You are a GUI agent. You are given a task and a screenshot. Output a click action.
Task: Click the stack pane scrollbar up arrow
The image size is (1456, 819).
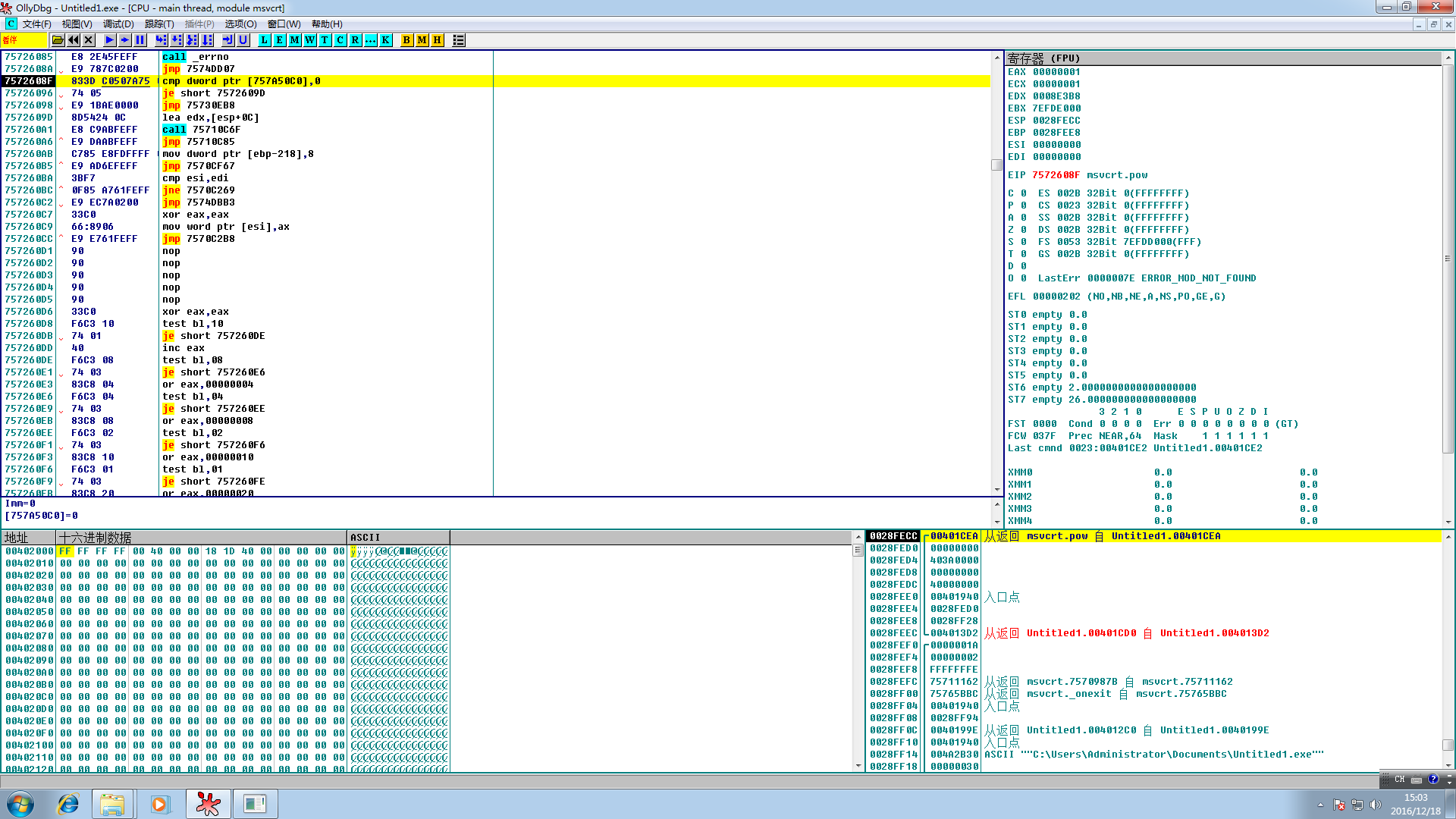pos(1448,537)
